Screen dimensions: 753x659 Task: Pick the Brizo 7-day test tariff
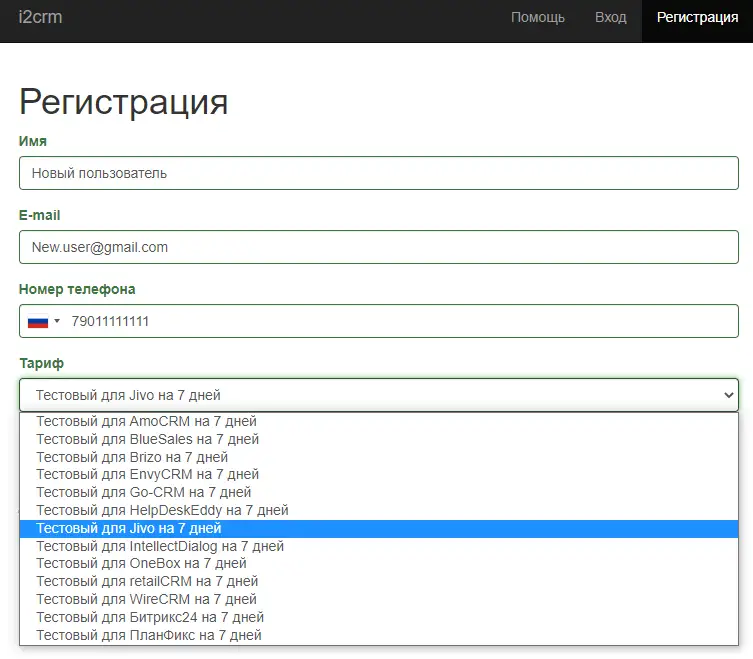click(x=132, y=457)
